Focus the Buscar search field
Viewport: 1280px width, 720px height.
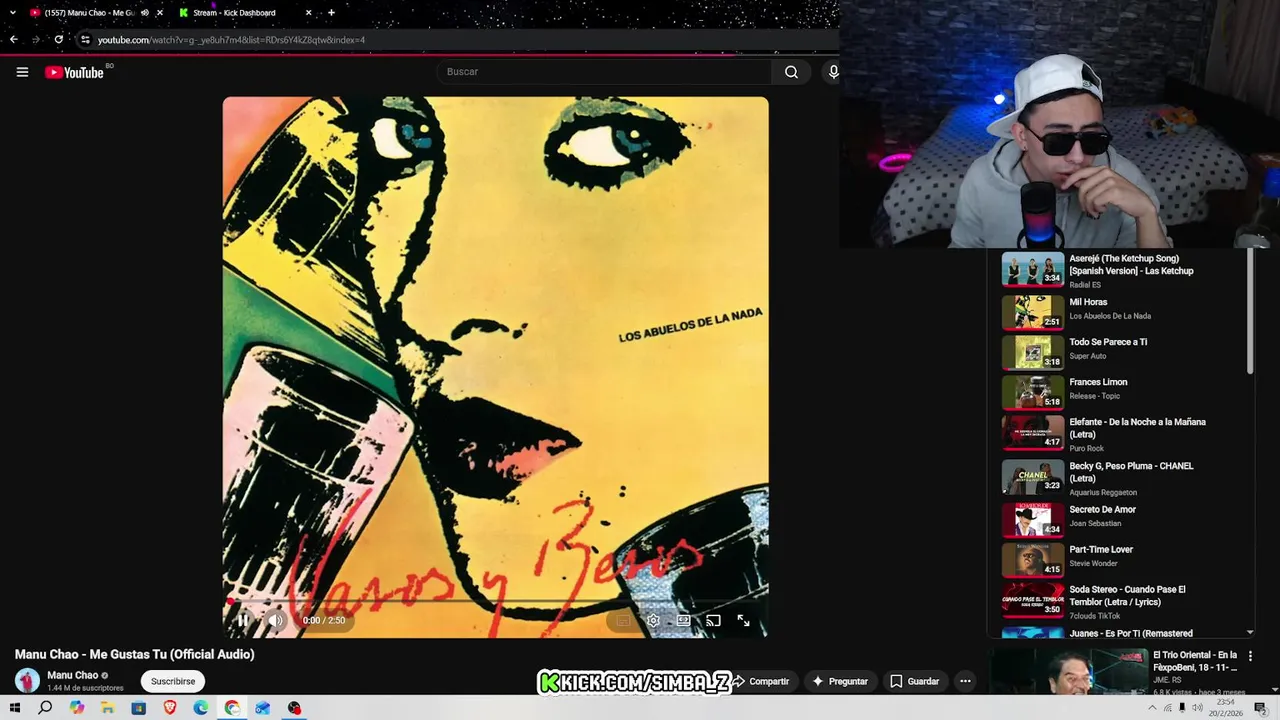coord(605,72)
